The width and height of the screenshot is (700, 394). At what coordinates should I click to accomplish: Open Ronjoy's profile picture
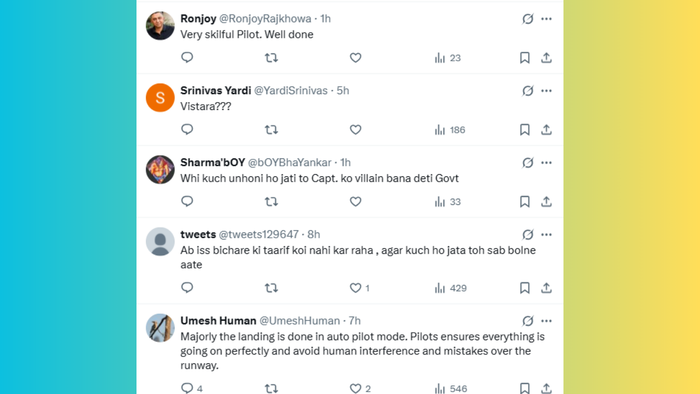160,26
